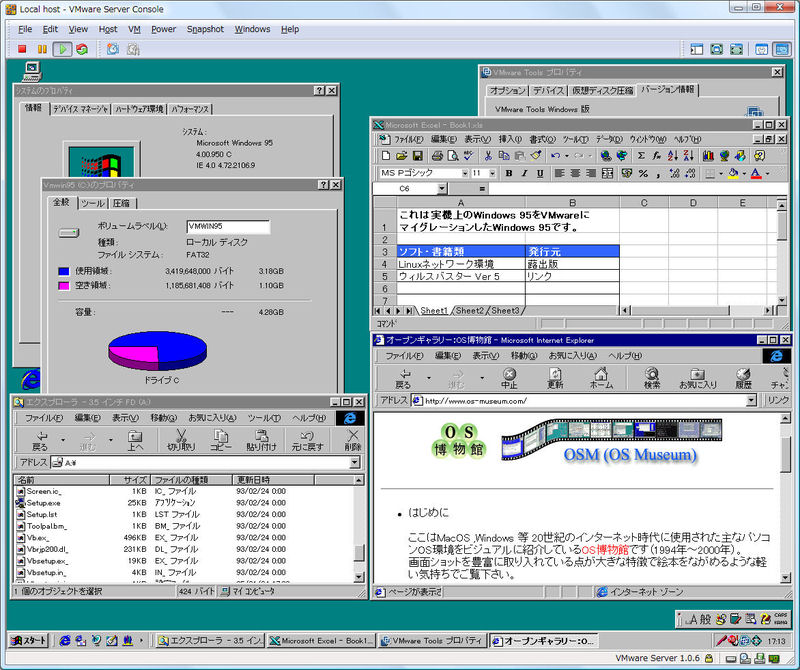
Task: Click Stop (中止) in Internet Explorer
Action: point(509,378)
